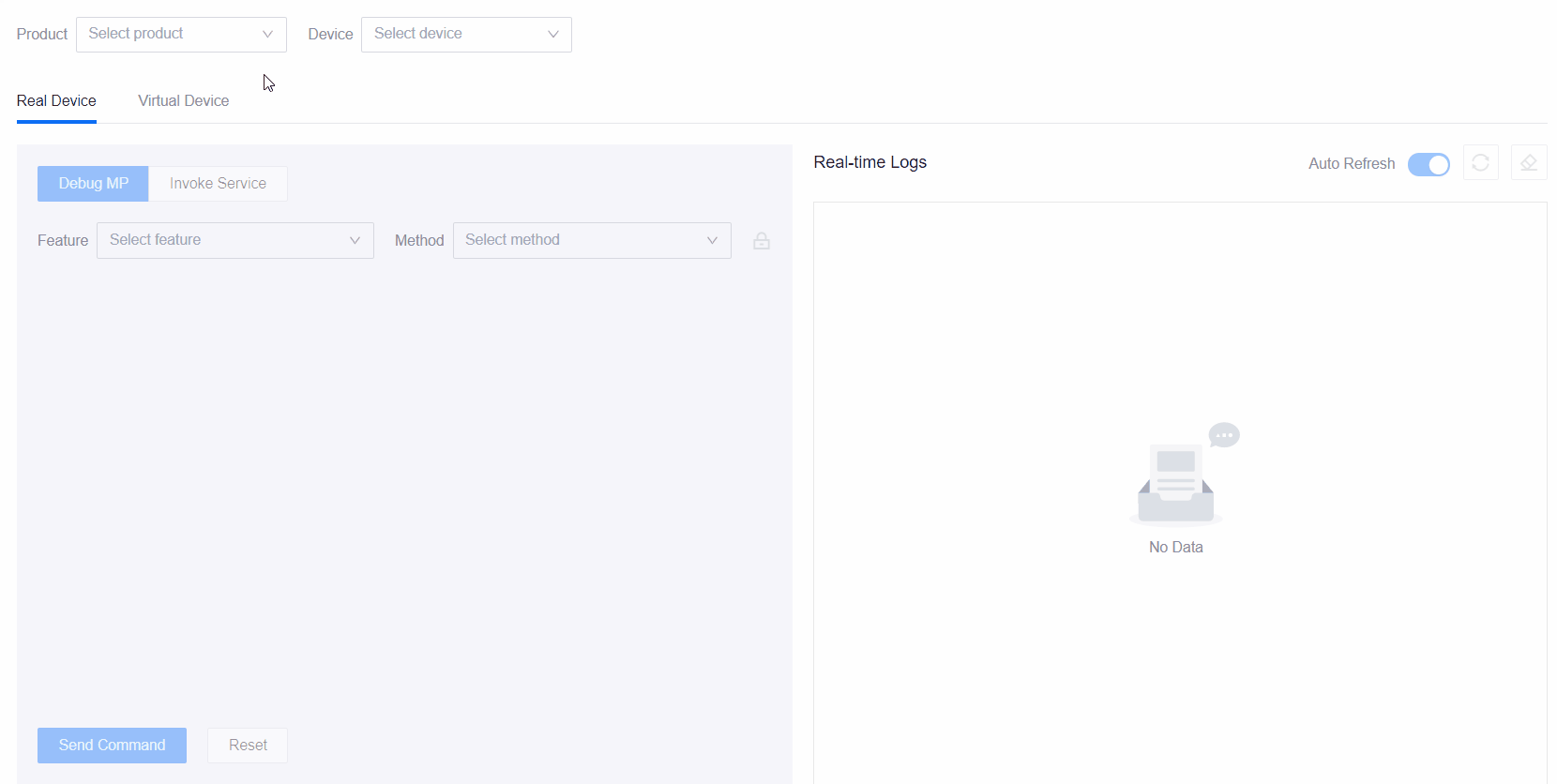This screenshot has height=784, width=1557.
Task: Click the clear logs eraser icon
Action: coord(1528,163)
